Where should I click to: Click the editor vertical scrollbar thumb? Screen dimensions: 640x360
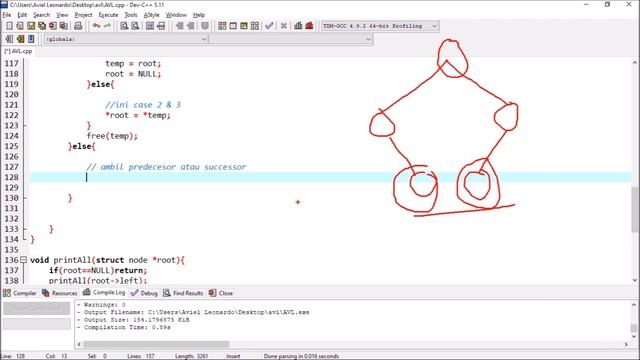635,210
